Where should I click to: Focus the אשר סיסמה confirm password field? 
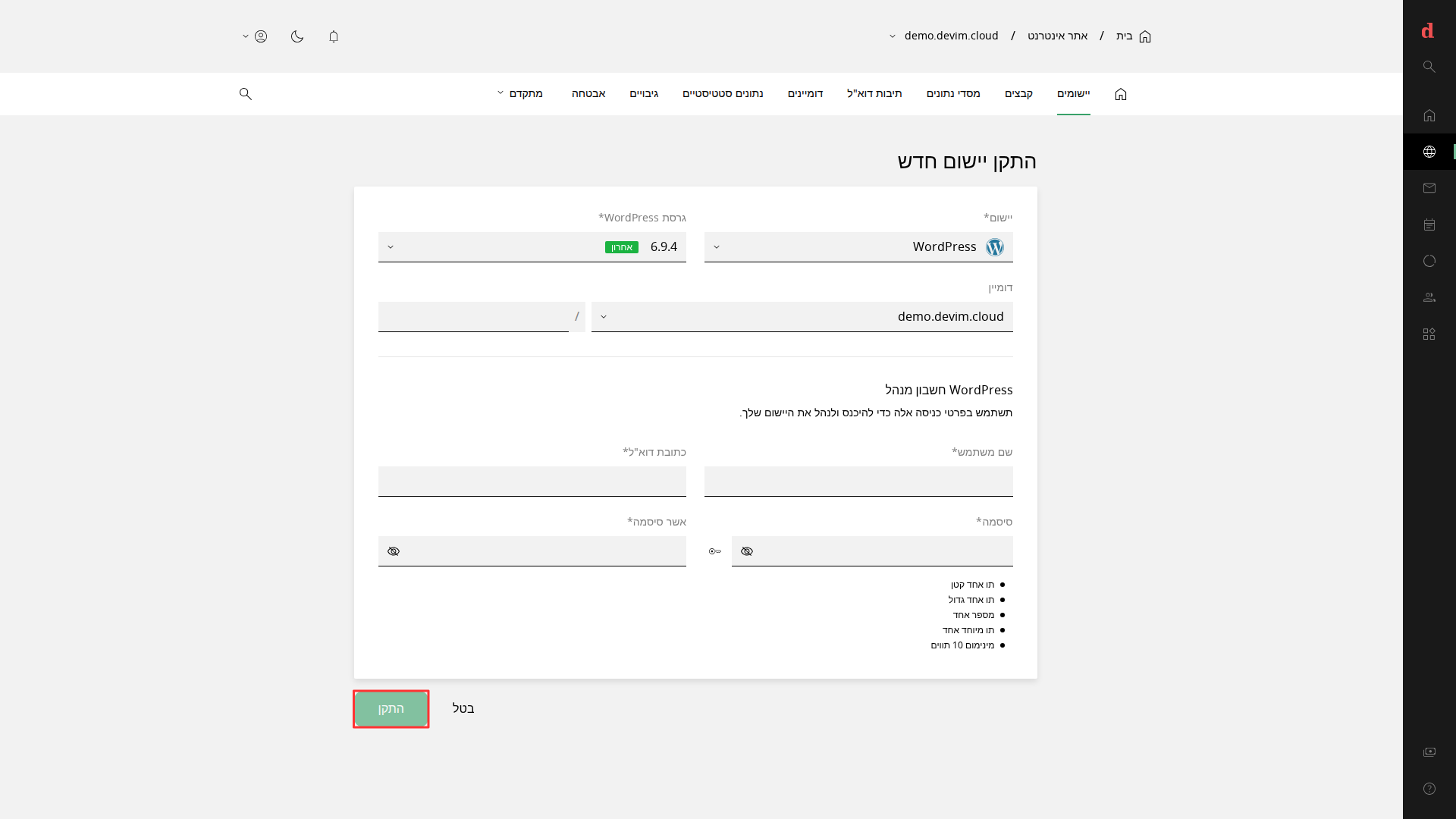point(532,551)
